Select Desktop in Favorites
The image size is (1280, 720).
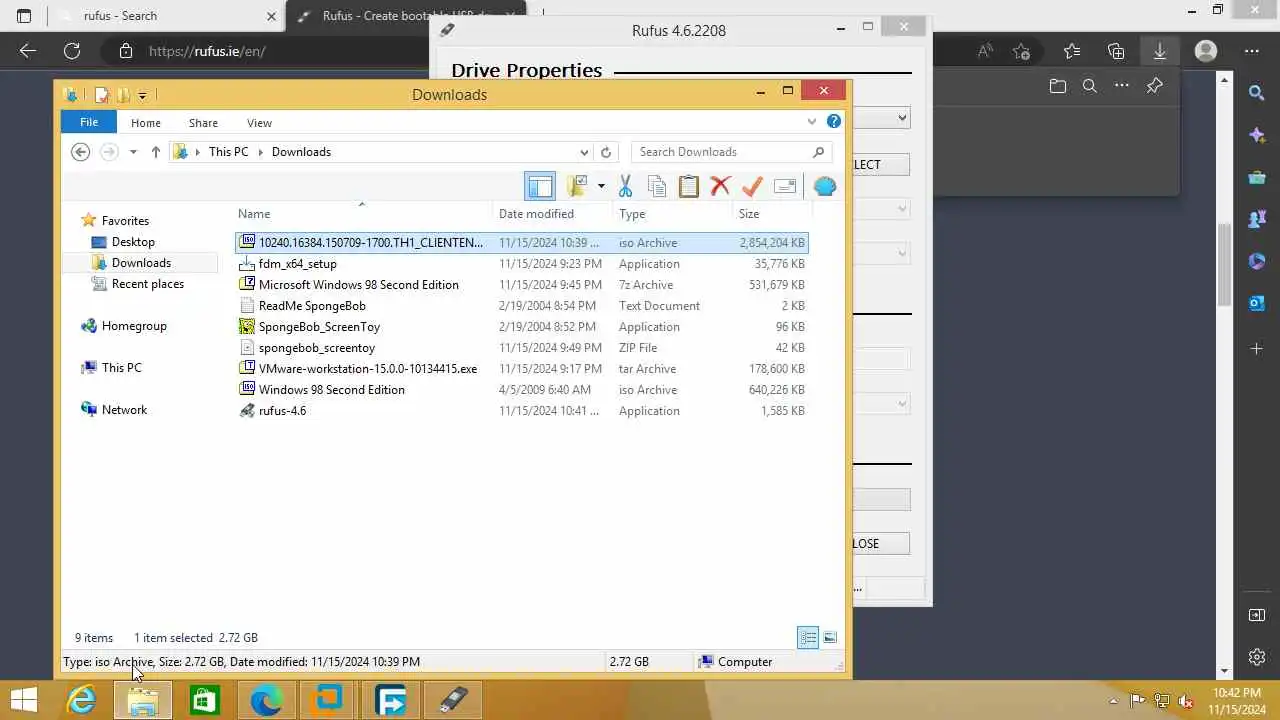[133, 242]
